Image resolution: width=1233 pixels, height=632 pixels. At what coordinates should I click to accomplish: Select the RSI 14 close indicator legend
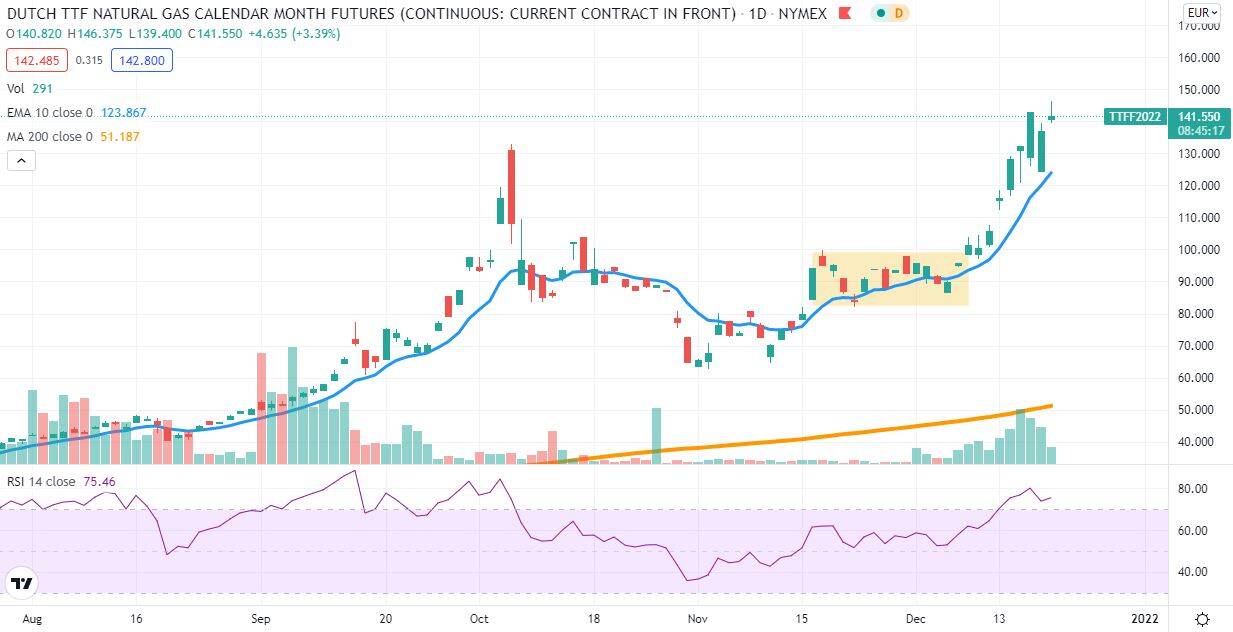62,481
